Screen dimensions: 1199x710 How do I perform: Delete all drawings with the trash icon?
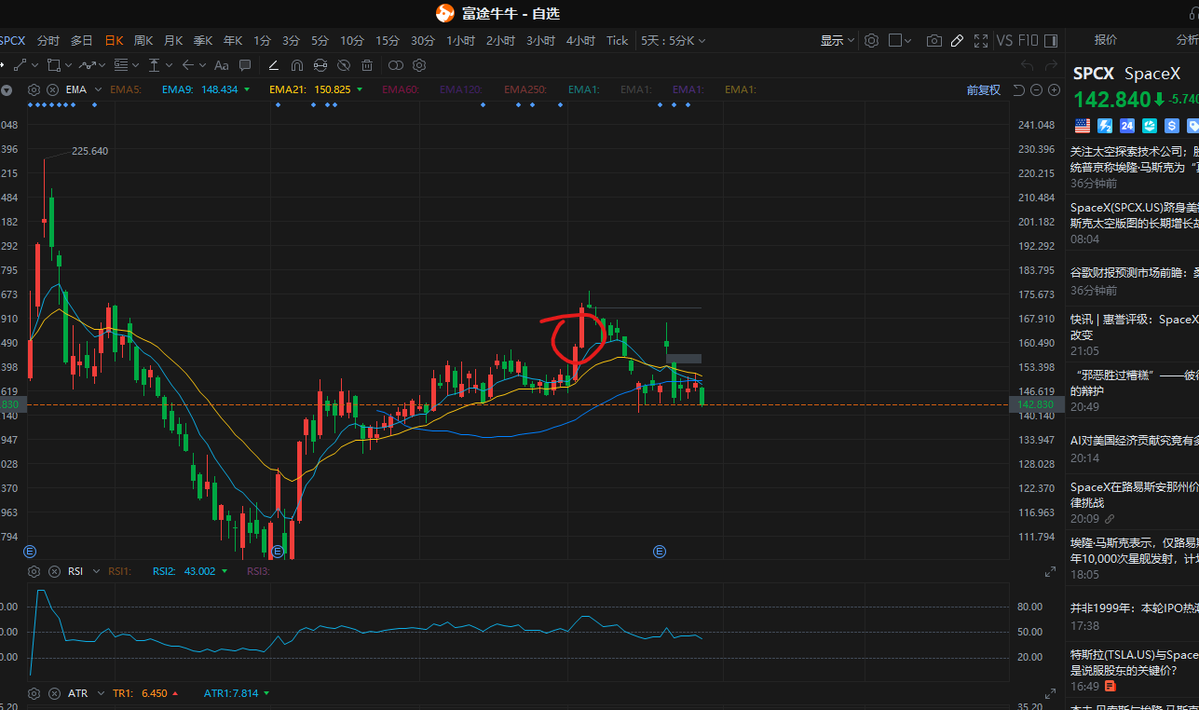pyautogui.click(x=367, y=65)
